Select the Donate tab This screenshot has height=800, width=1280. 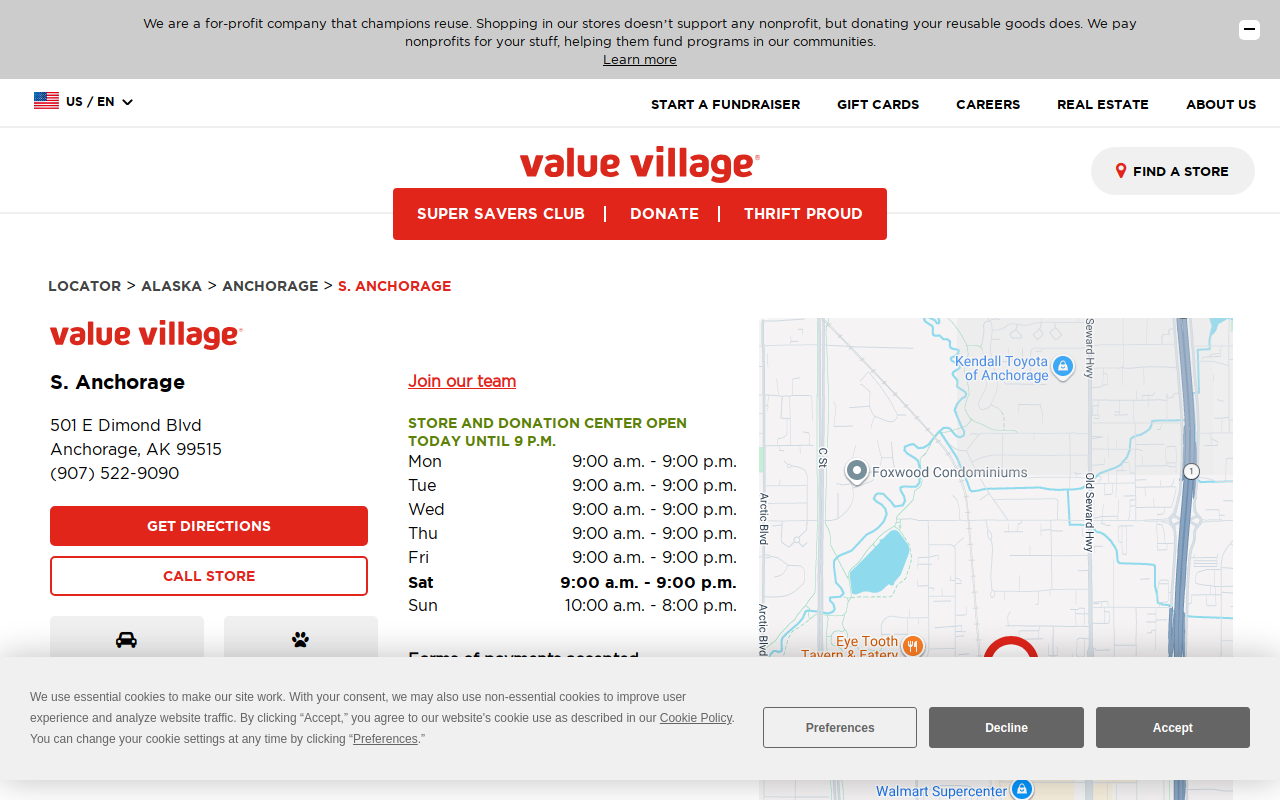point(664,214)
